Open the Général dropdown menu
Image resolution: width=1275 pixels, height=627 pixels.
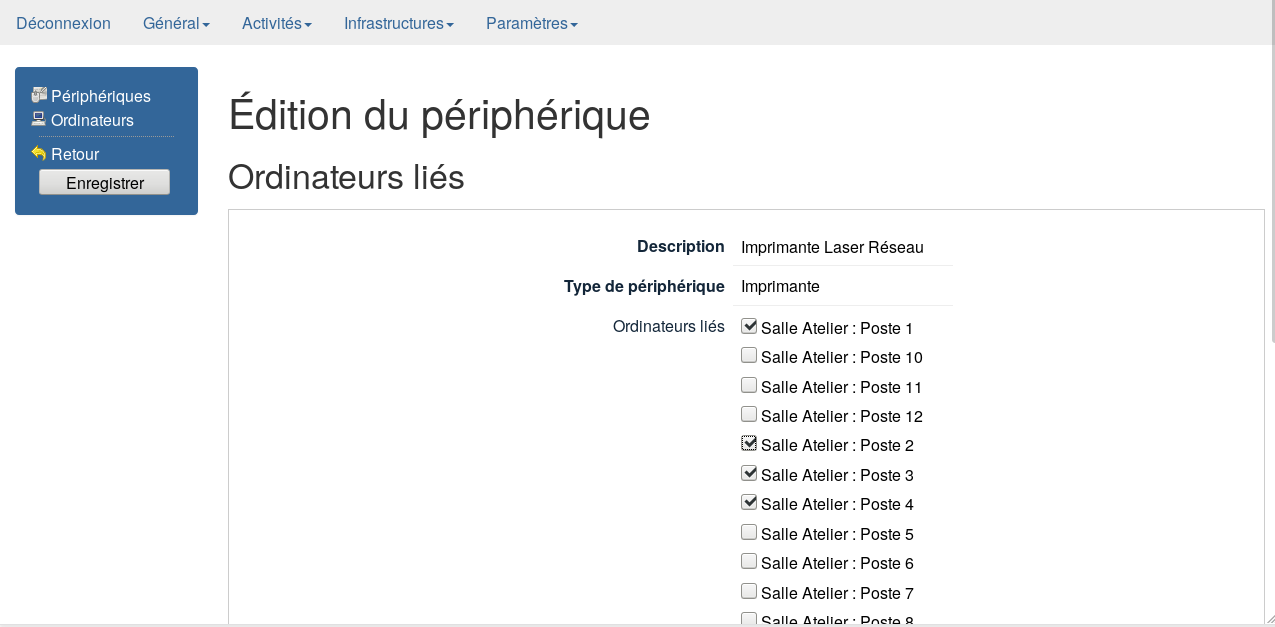pos(176,23)
